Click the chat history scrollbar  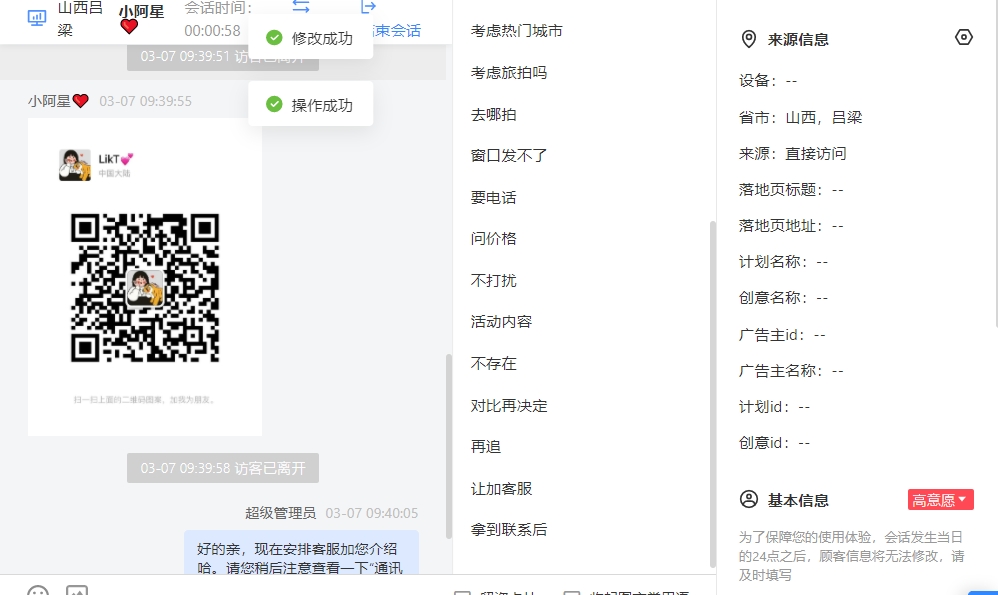tap(449, 447)
